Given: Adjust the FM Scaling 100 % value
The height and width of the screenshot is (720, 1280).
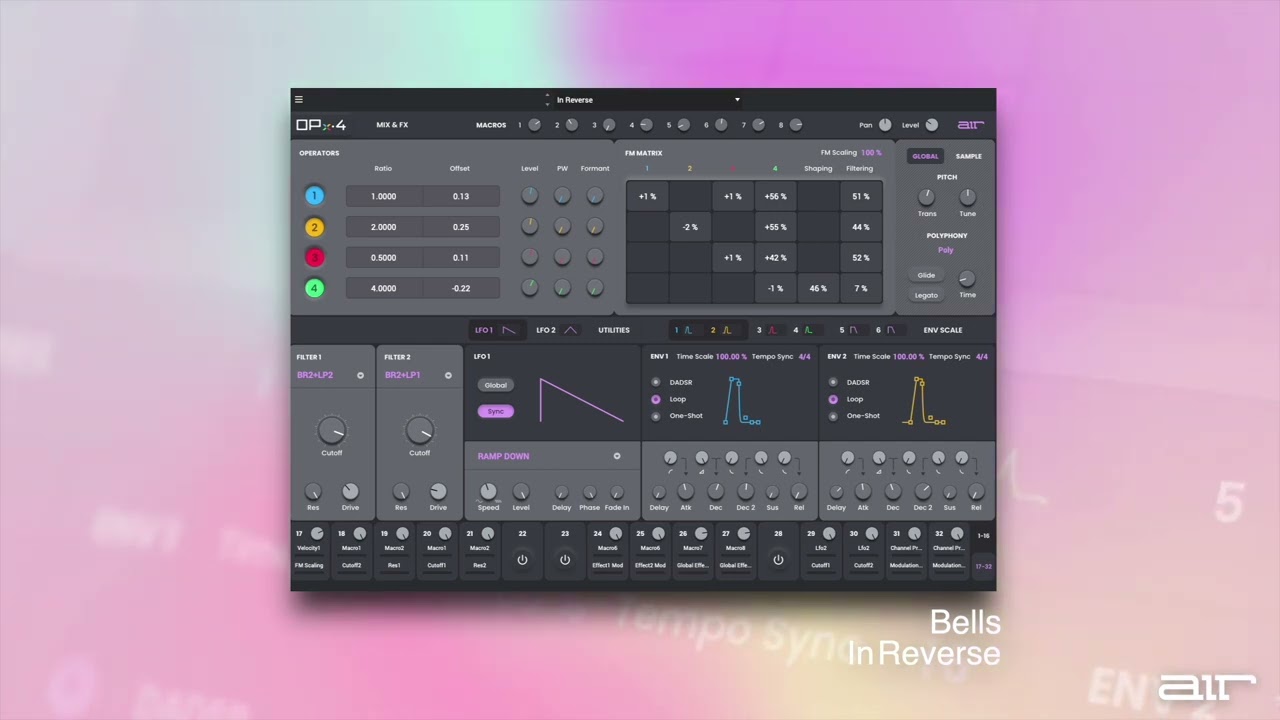Looking at the screenshot, I should pyautogui.click(x=871, y=153).
